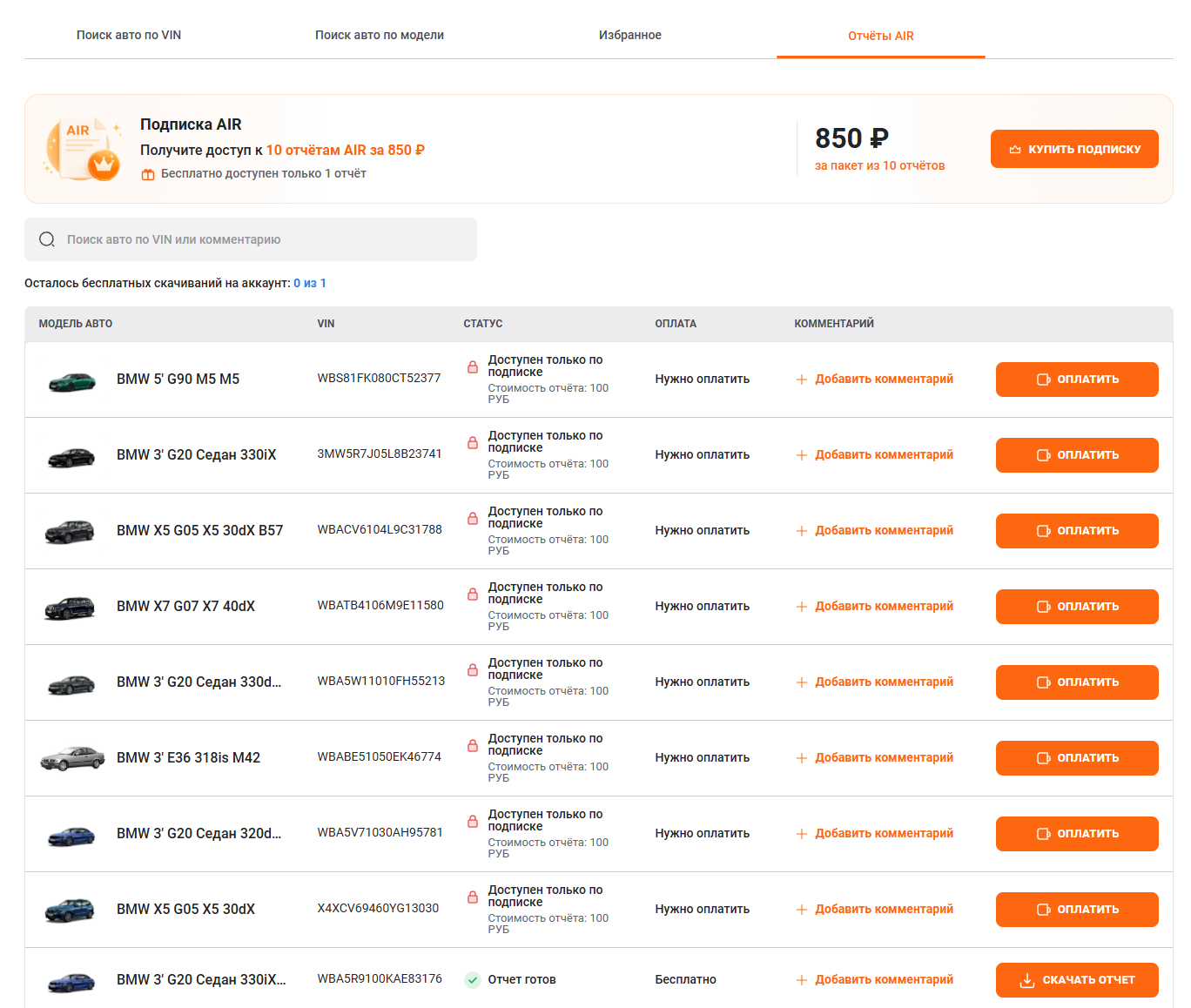Viewport: 1191px width, 1008px height.
Task: Click lock icon in E36 318is row
Action: point(473,746)
